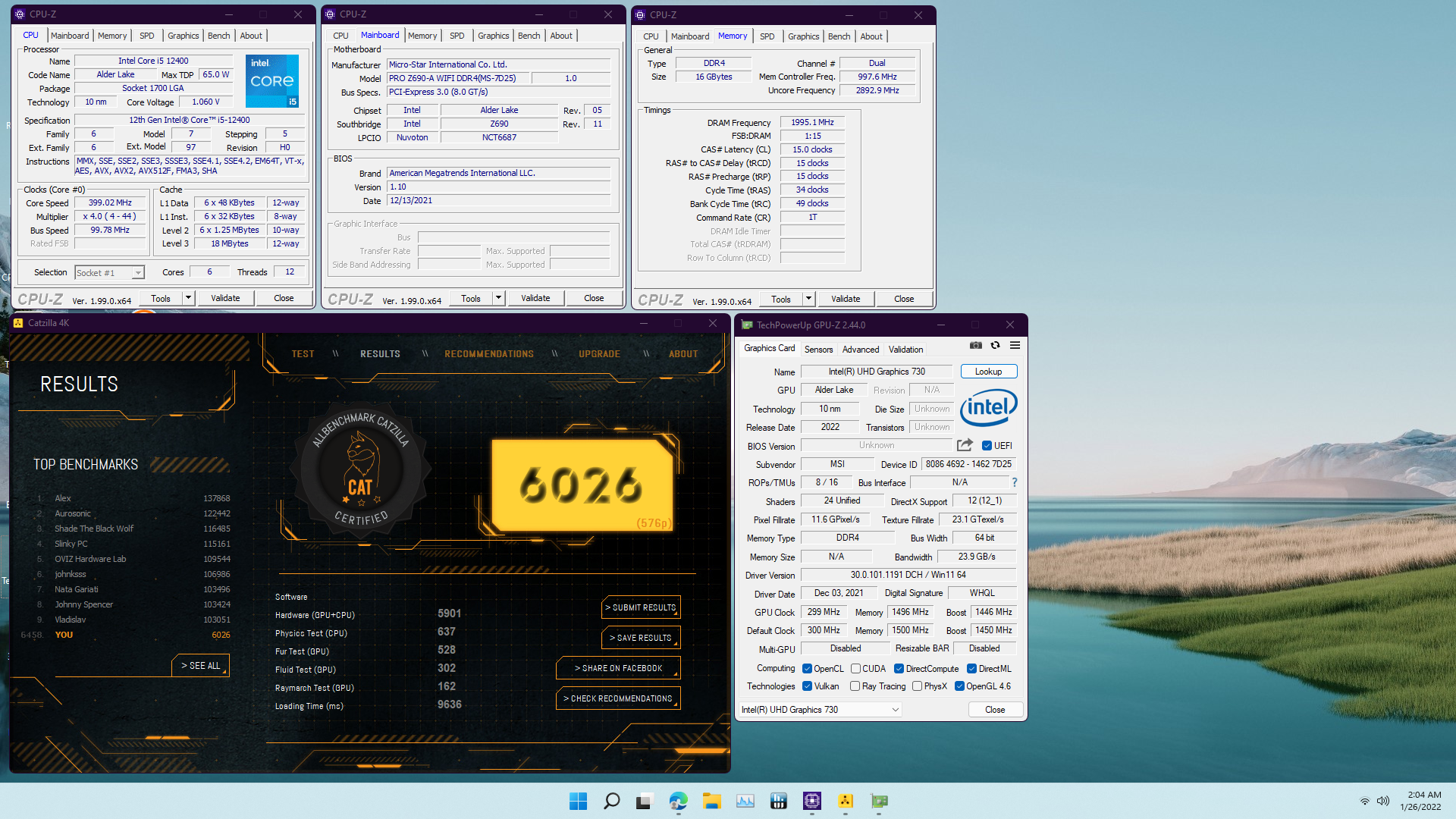The image size is (1456, 819).
Task: Click DRAM Frequency value 1995.1 MHz
Action: pyautogui.click(x=812, y=122)
